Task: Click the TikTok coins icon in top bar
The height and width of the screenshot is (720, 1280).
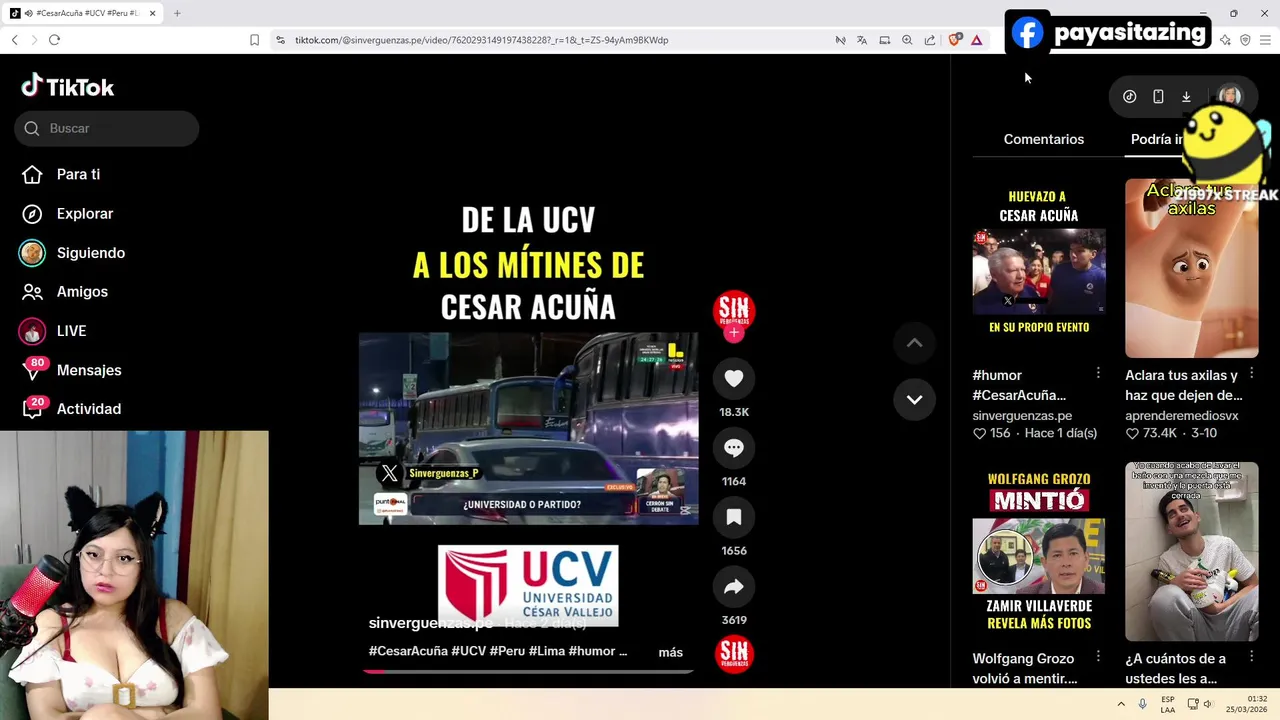Action: tap(1130, 96)
